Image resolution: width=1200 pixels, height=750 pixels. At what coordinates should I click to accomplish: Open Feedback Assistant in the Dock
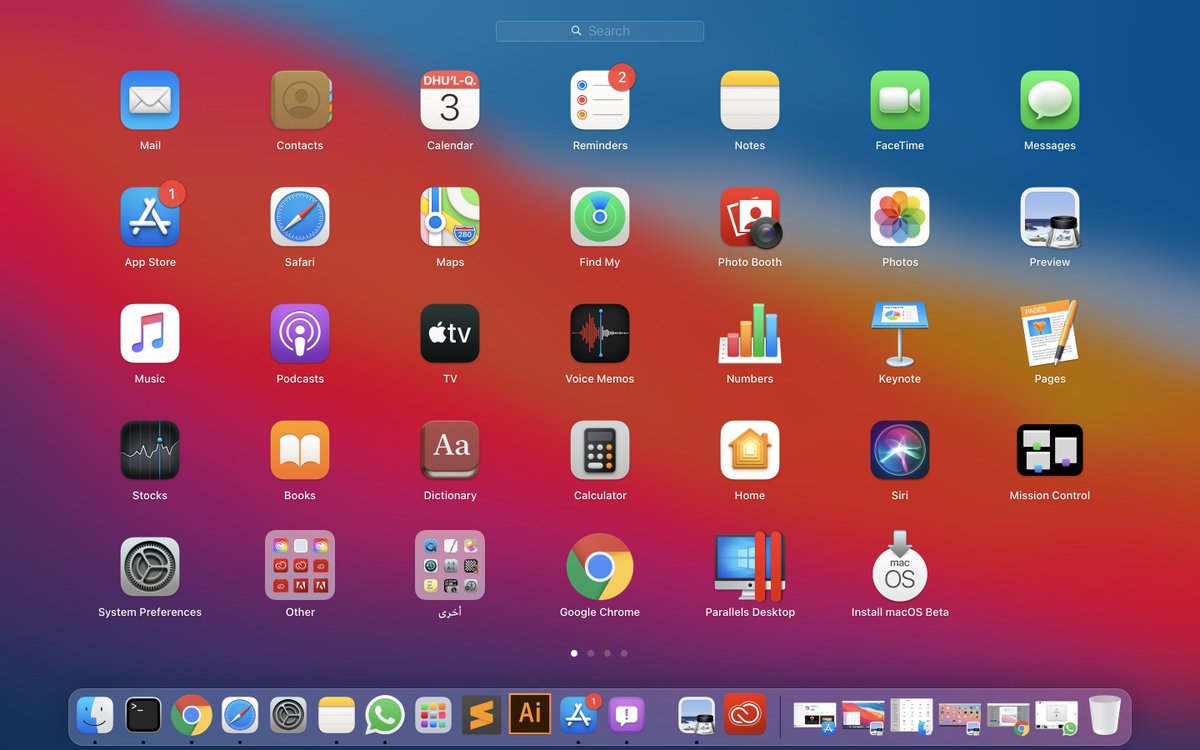[x=627, y=715]
